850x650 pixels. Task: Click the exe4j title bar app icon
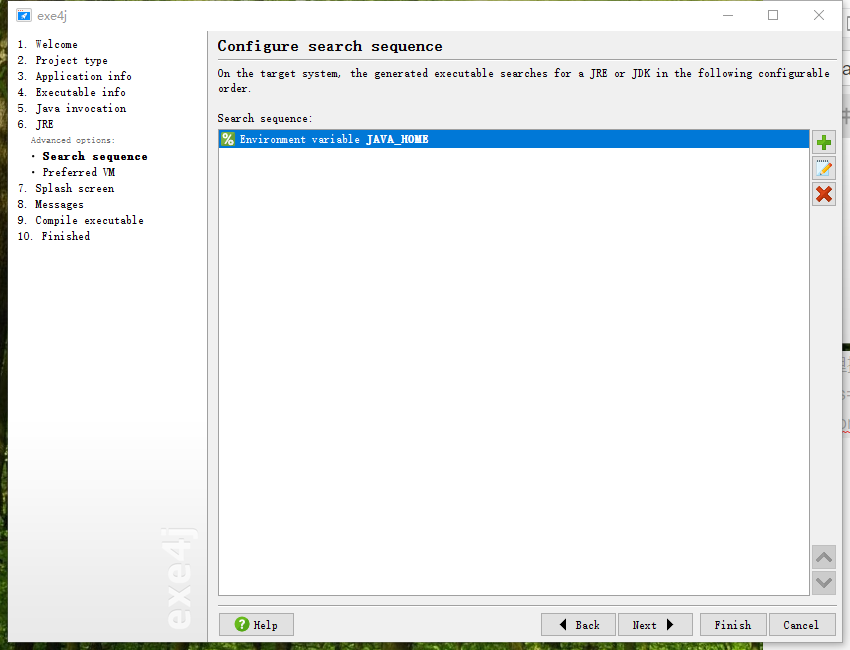point(23,15)
